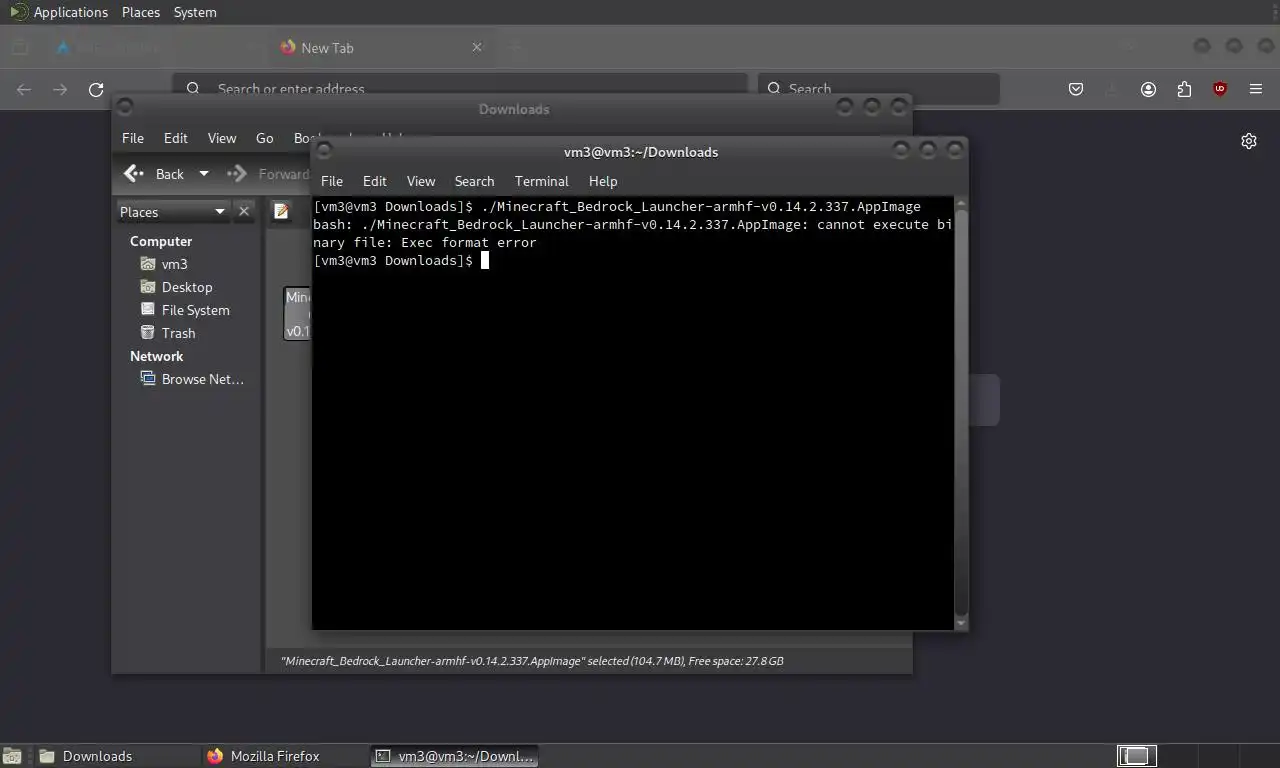Switch to terminal taskbar entry
The image size is (1280, 768).
click(454, 756)
